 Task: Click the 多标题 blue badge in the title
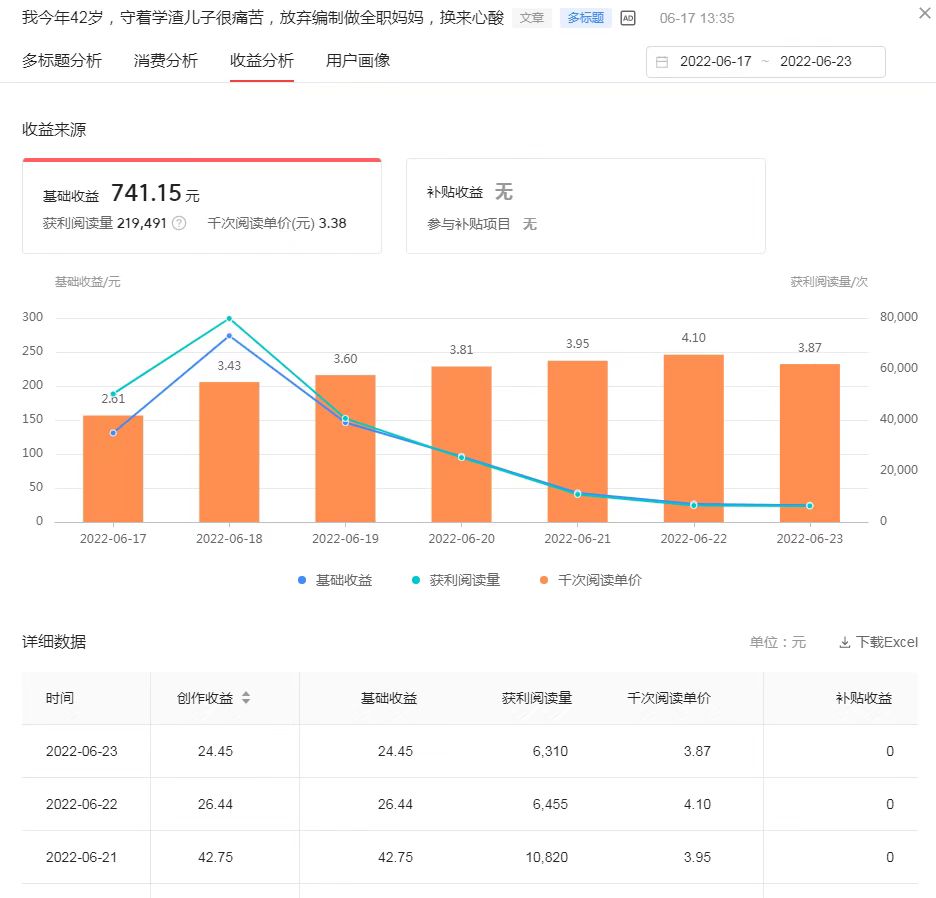click(584, 17)
